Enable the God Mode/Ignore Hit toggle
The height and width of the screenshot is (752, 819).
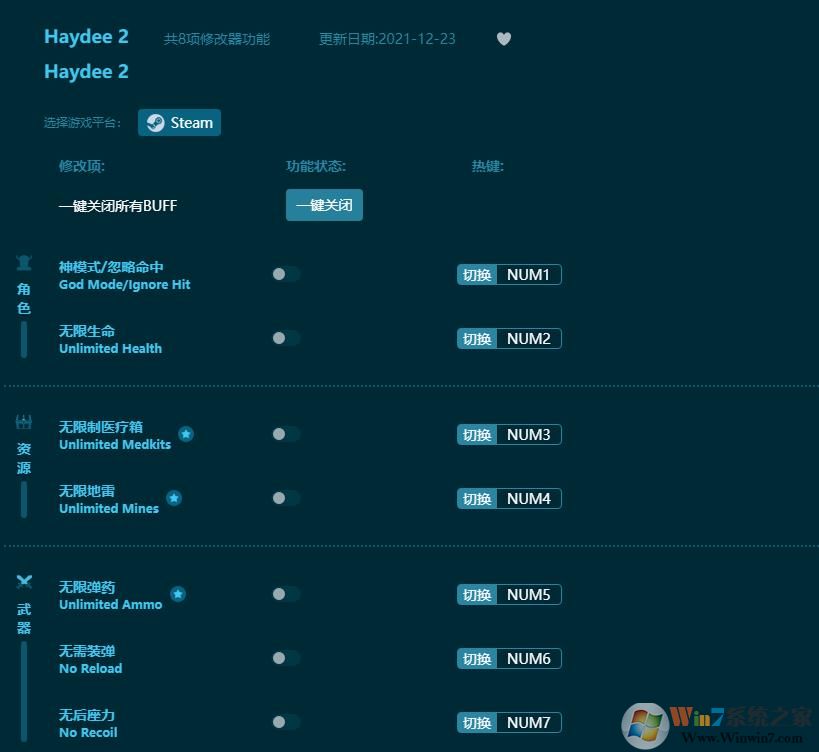click(285, 274)
